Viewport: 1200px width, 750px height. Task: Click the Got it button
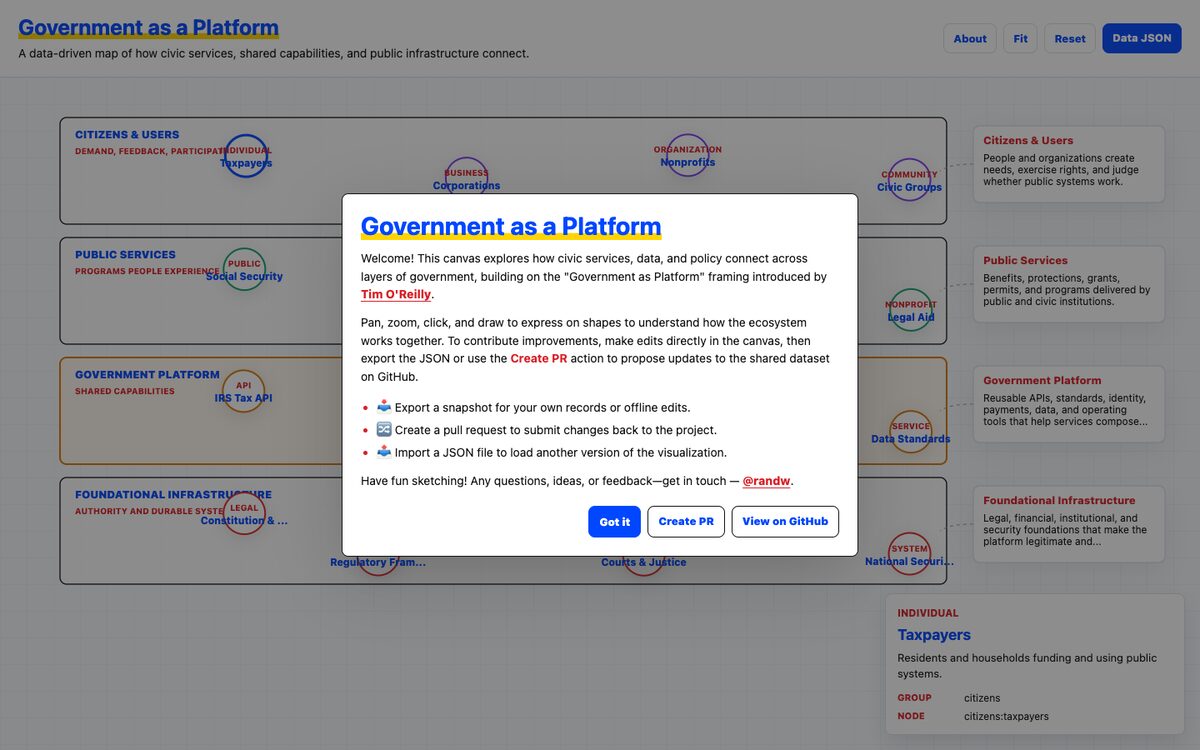pos(614,521)
